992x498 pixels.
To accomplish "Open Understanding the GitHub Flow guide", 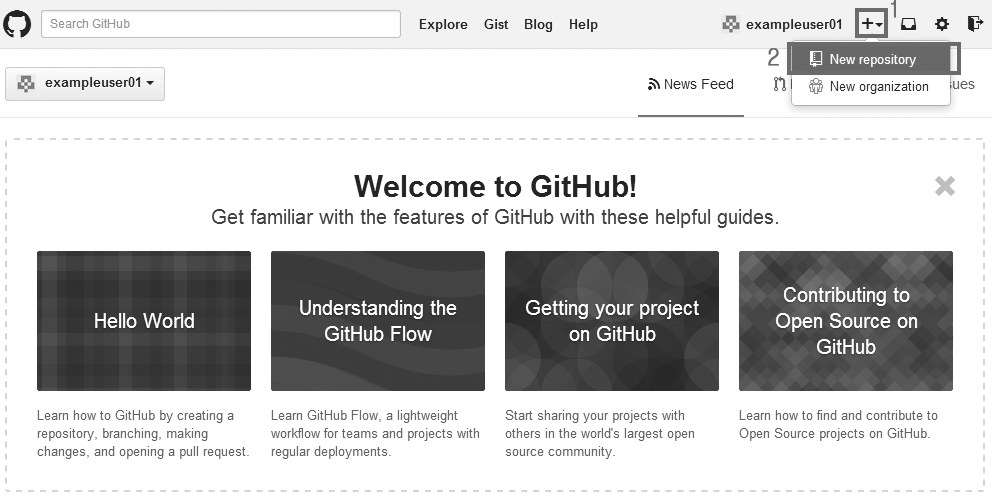I will pos(378,321).
